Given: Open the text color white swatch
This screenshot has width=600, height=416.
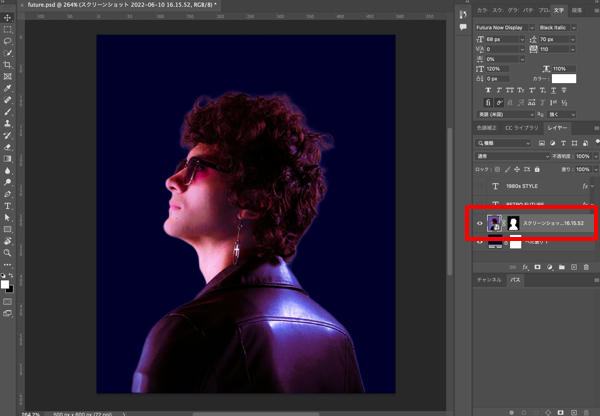Looking at the screenshot, I should coord(564,79).
